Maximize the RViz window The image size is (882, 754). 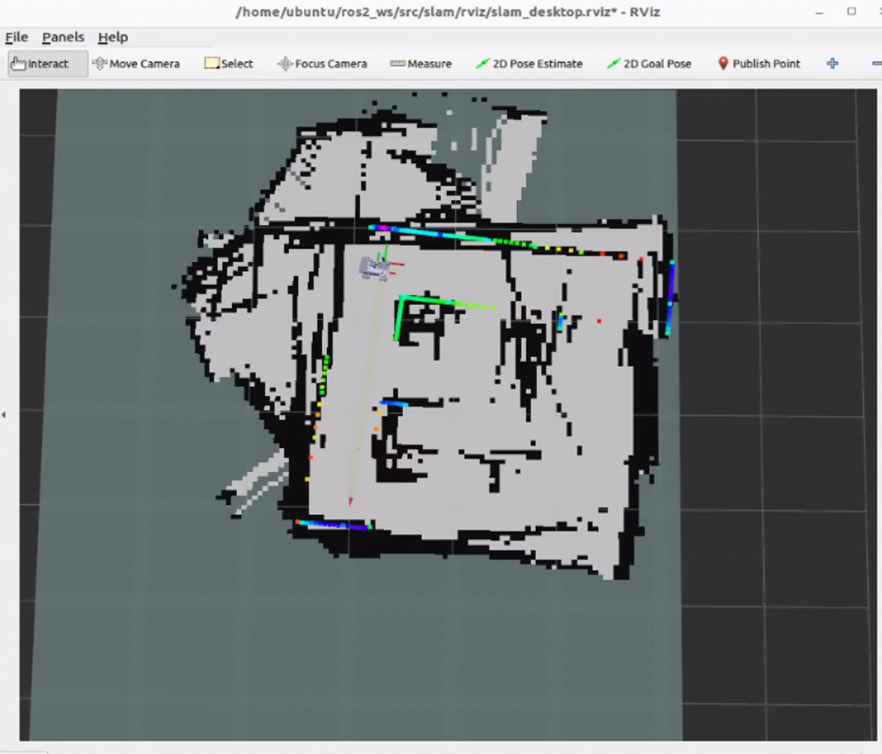852,12
